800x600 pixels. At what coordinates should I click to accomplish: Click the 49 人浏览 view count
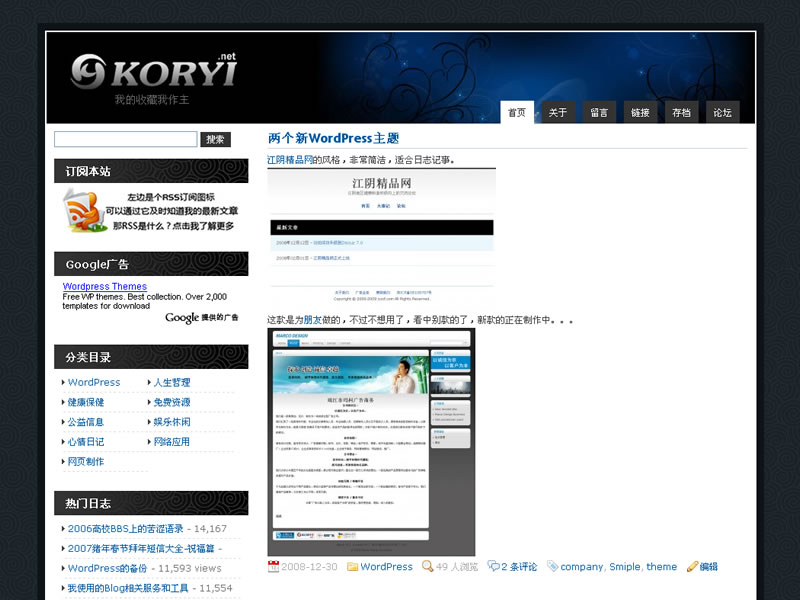[457, 566]
